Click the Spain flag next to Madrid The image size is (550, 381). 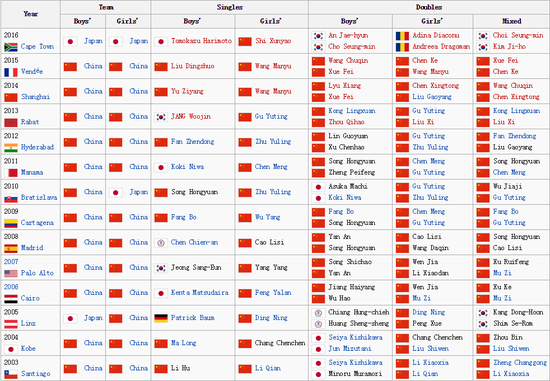[11, 248]
